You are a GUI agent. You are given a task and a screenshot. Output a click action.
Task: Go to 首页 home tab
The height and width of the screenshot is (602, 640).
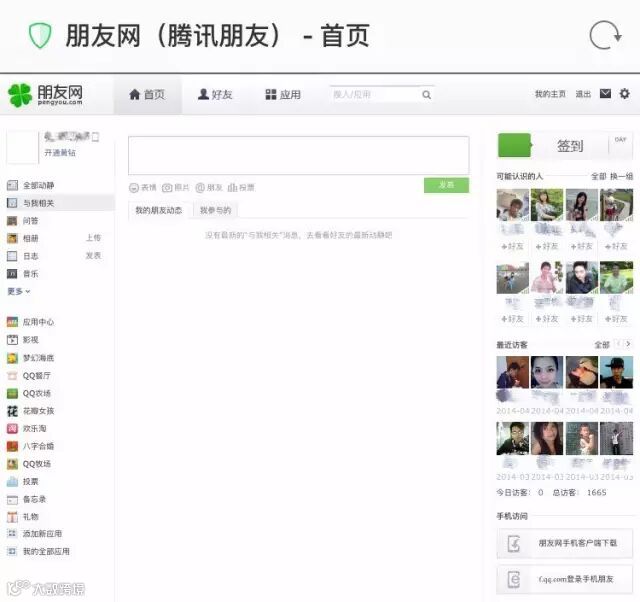(147, 95)
